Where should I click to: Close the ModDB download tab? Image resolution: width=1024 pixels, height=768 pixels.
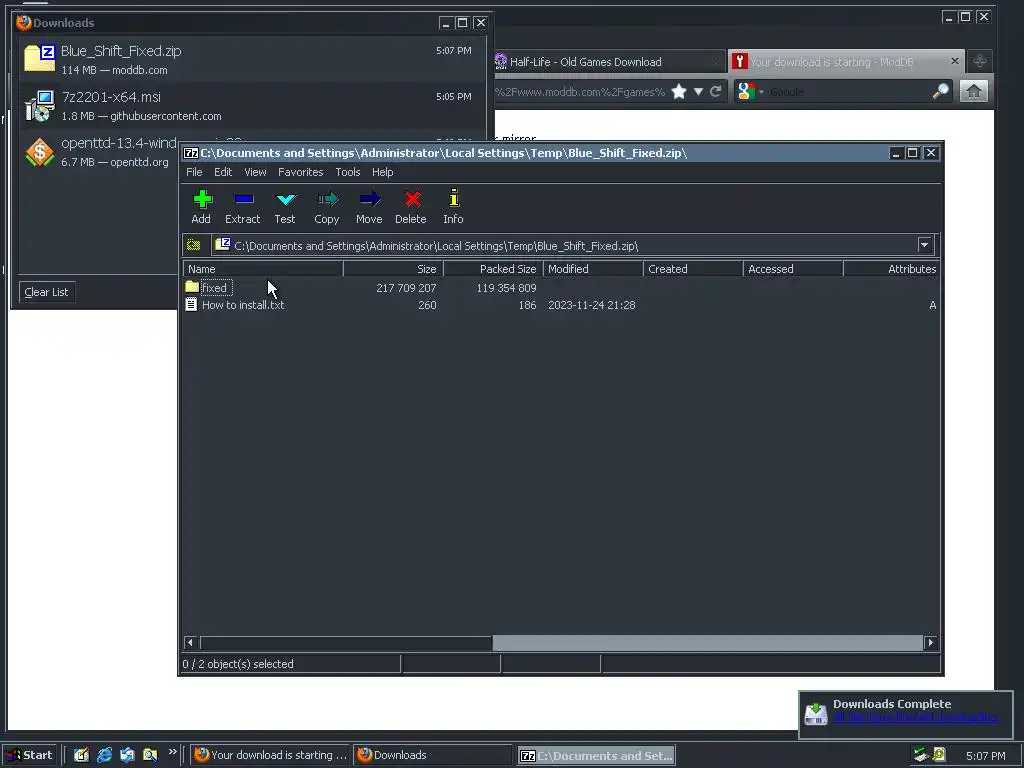click(955, 61)
